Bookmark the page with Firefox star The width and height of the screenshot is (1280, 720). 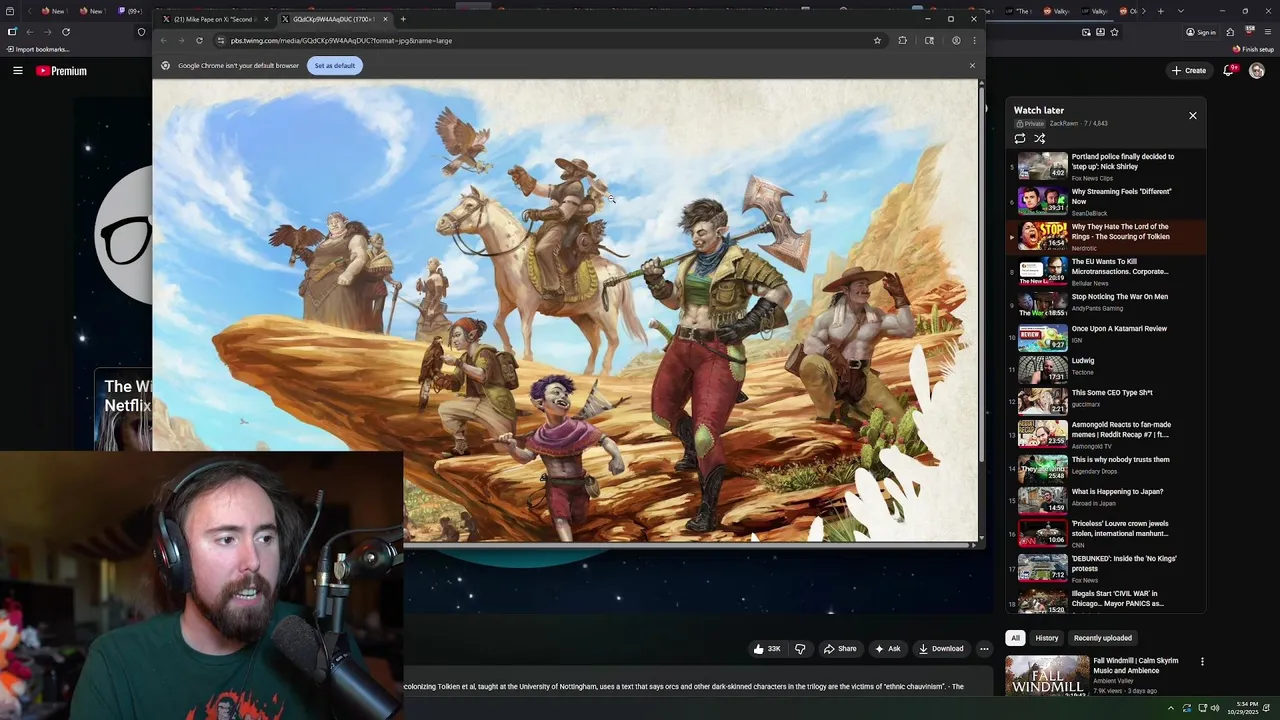click(x=1114, y=32)
